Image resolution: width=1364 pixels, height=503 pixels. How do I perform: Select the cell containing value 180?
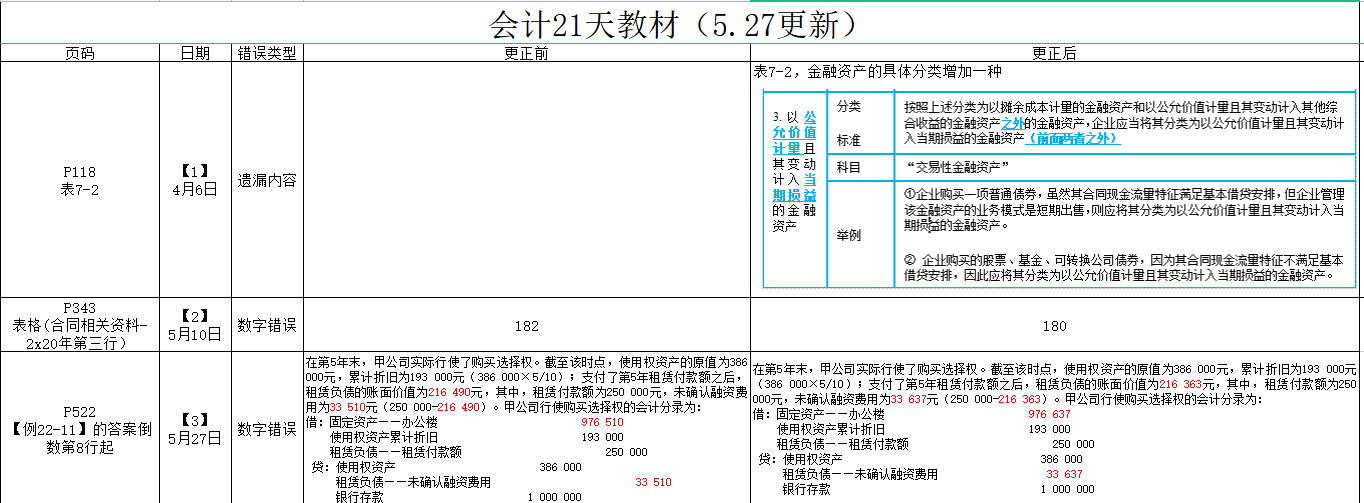point(1054,326)
